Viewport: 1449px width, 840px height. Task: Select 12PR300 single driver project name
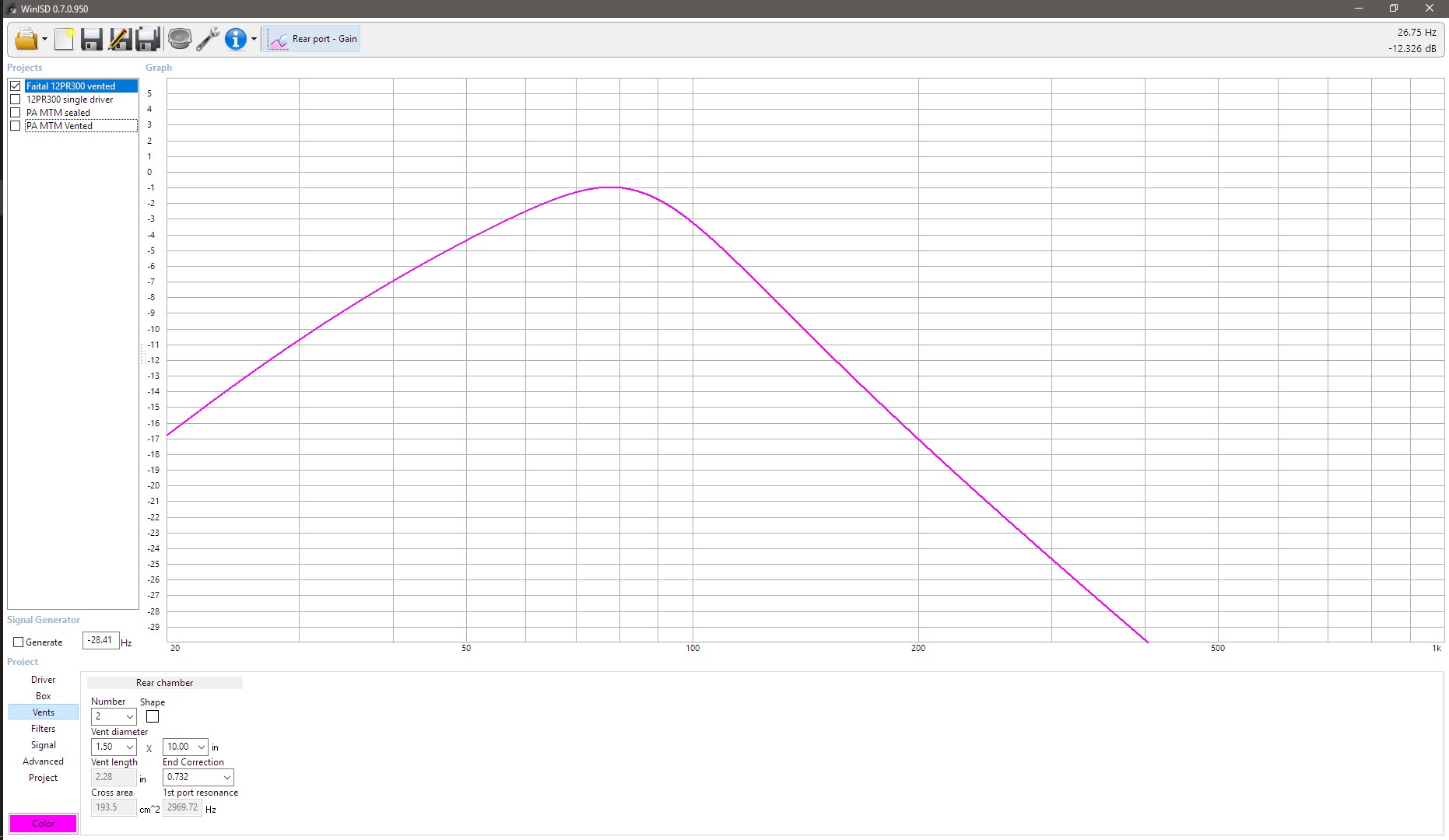coord(70,100)
